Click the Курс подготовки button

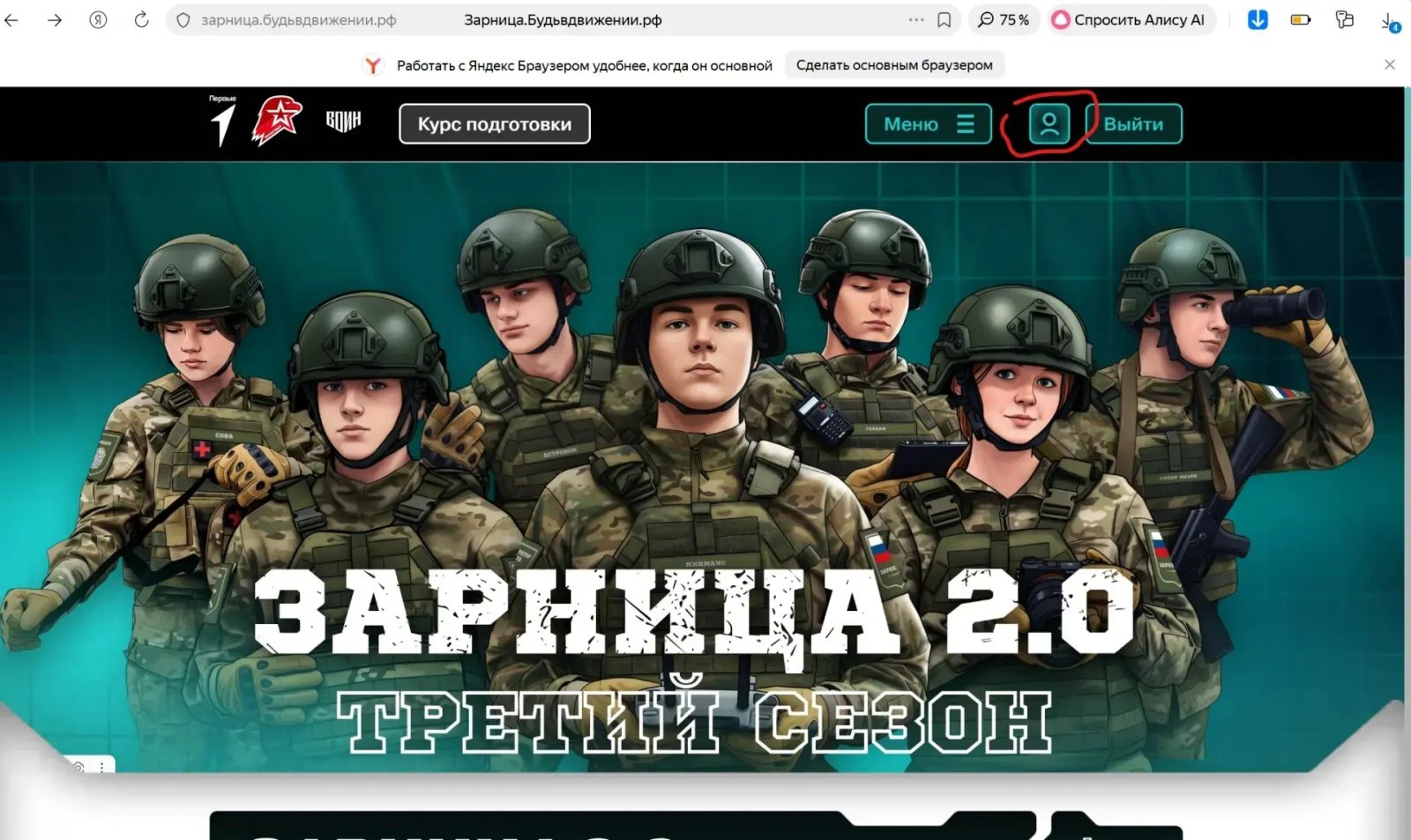pyautogui.click(x=494, y=124)
